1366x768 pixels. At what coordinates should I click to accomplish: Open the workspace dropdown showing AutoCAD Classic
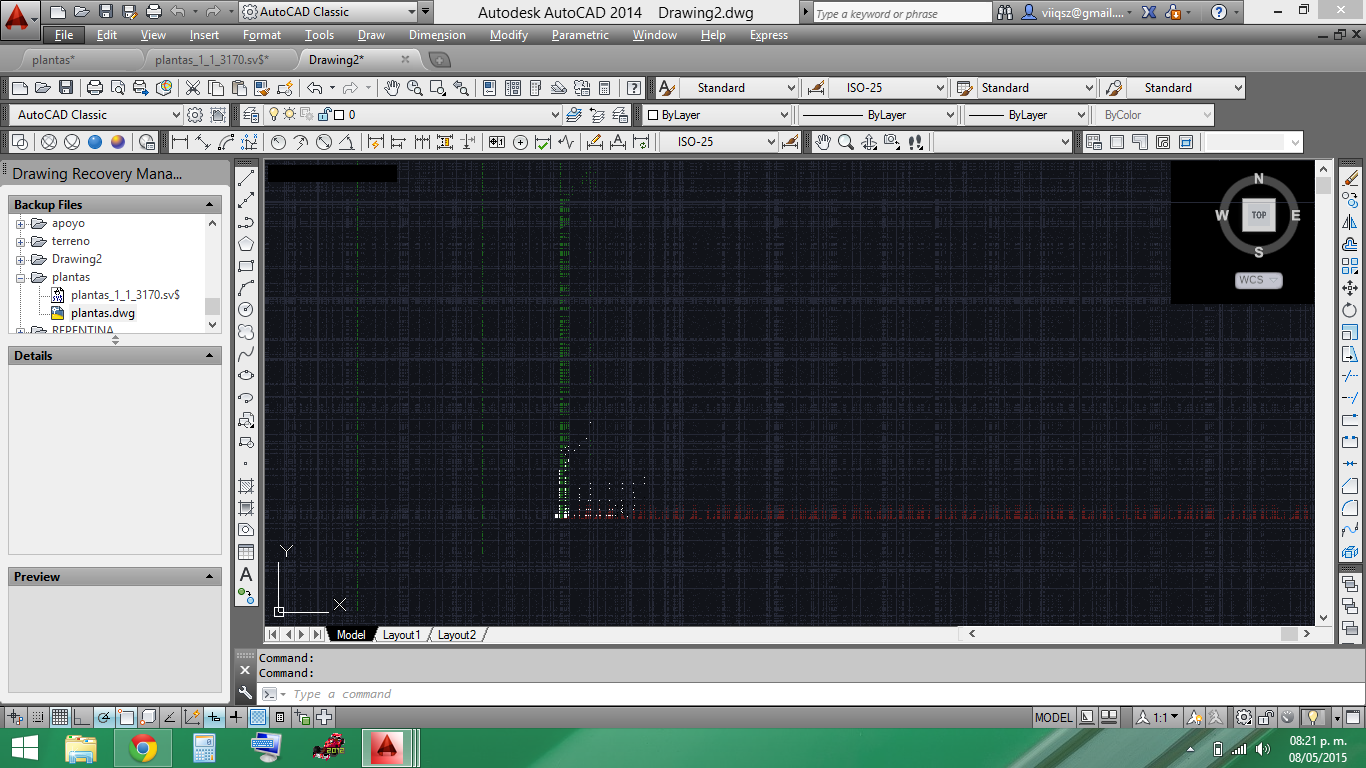(98, 115)
